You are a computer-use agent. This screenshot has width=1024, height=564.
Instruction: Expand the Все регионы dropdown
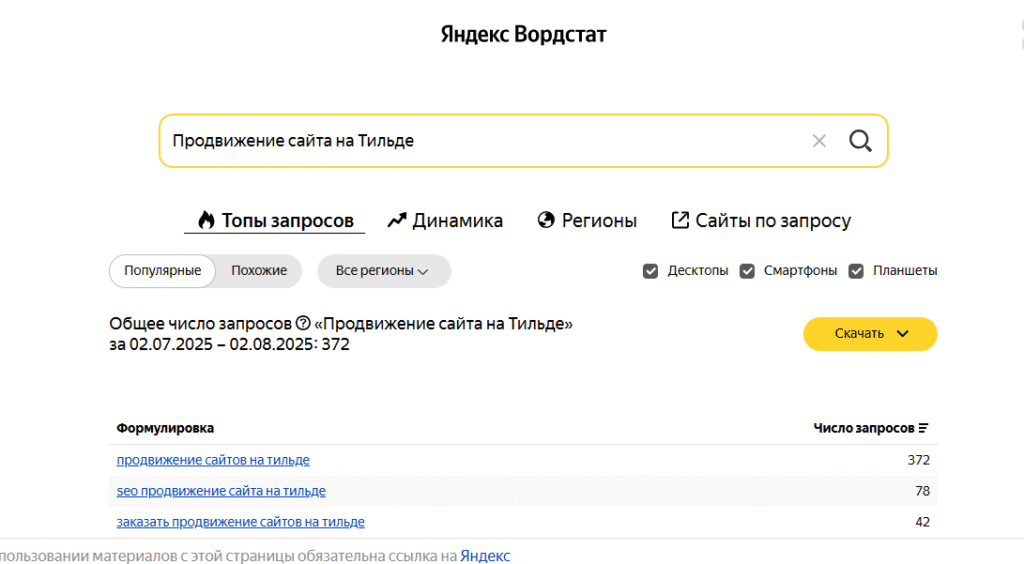pos(383,271)
